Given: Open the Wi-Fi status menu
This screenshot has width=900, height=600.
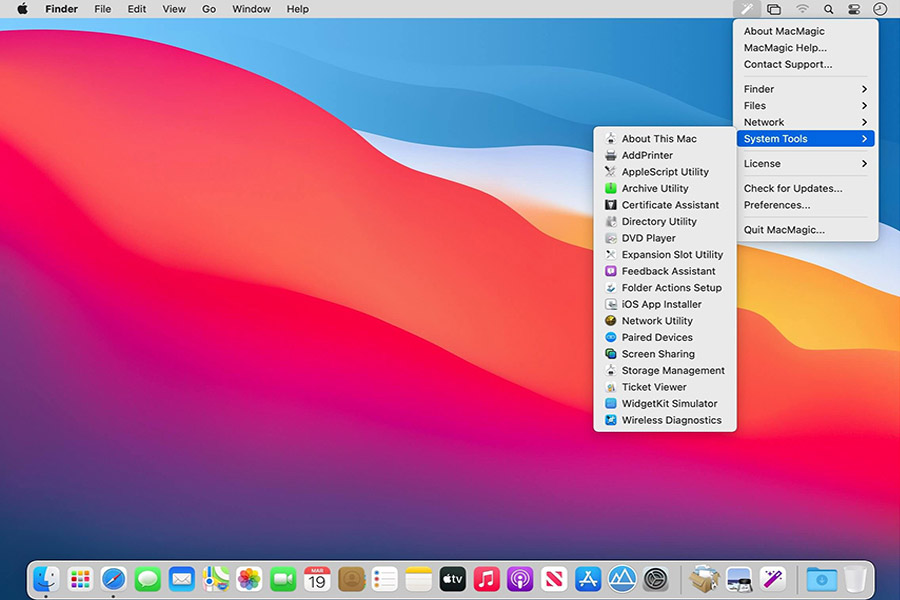Looking at the screenshot, I should (x=800, y=9).
